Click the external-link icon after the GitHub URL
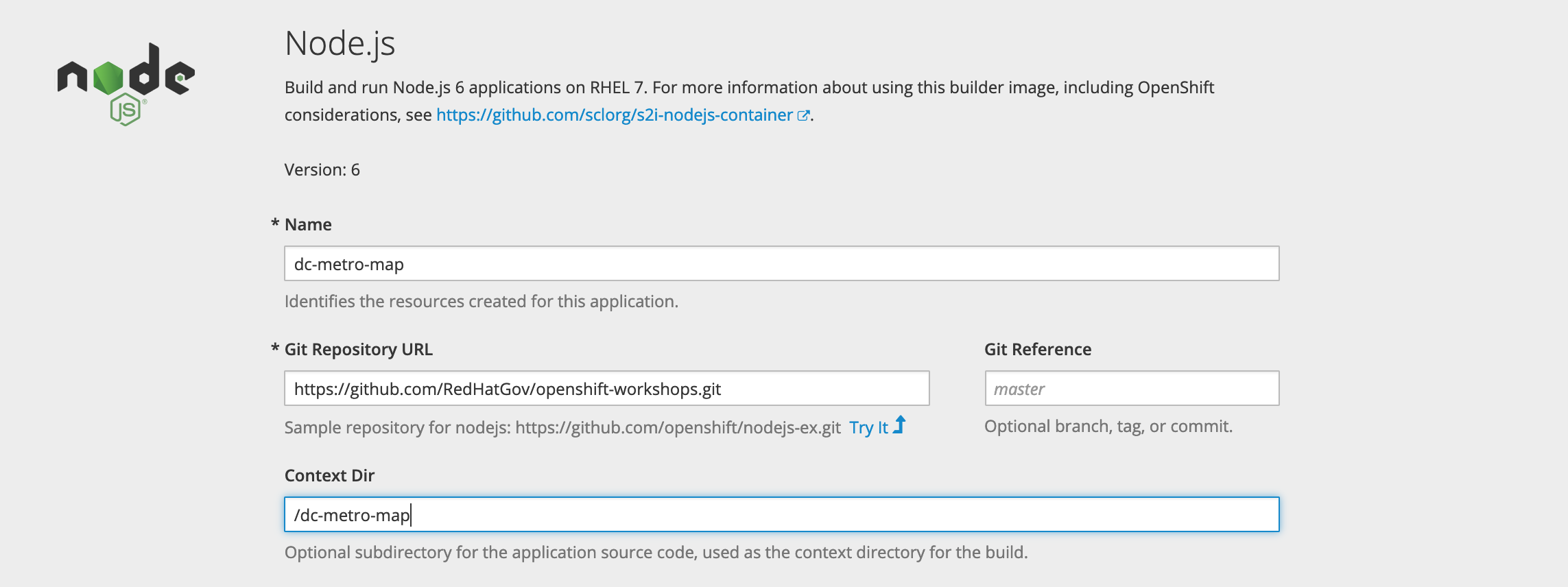 [803, 116]
